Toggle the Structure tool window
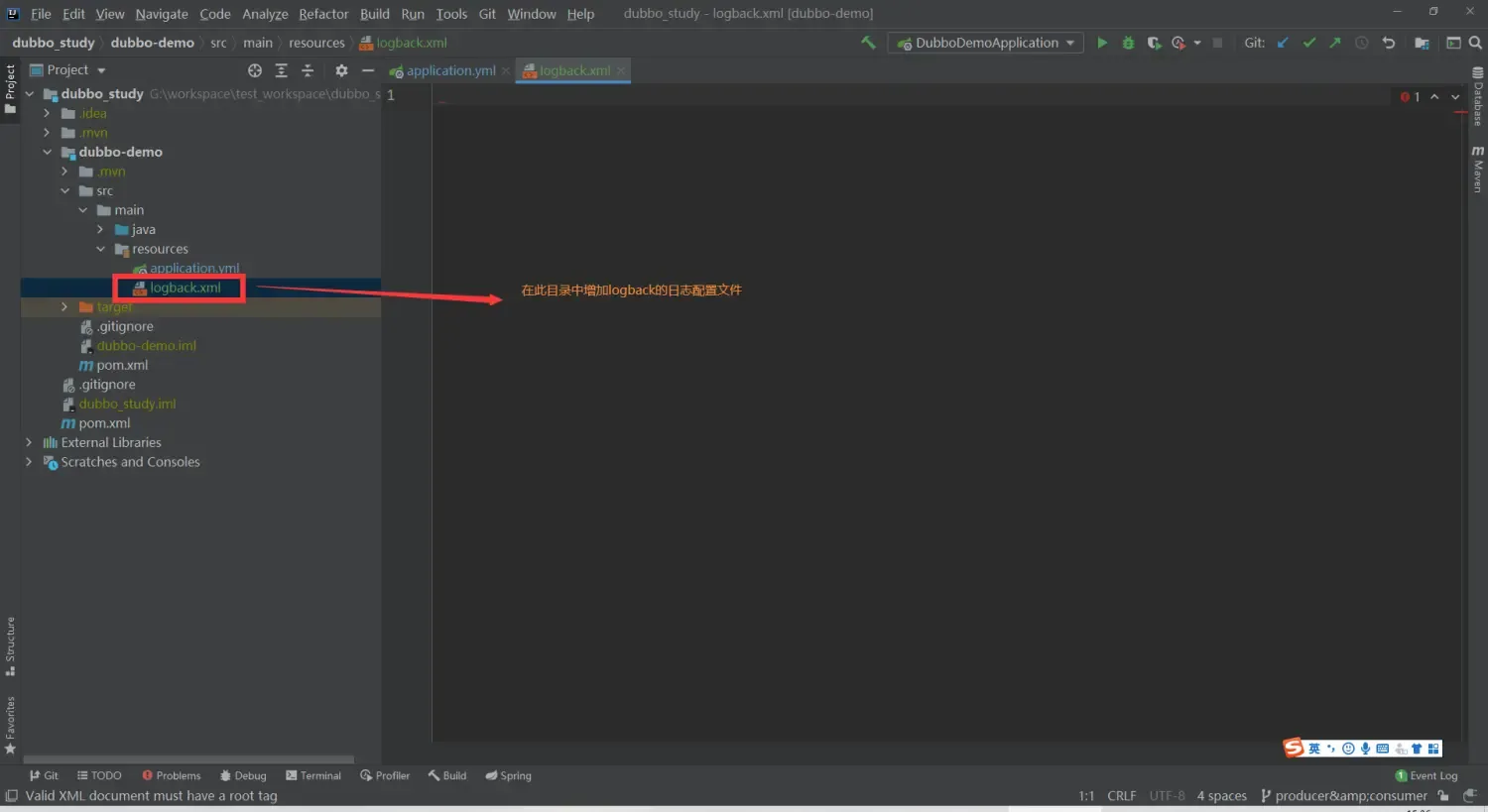This screenshot has height=812, width=1488. point(10,645)
